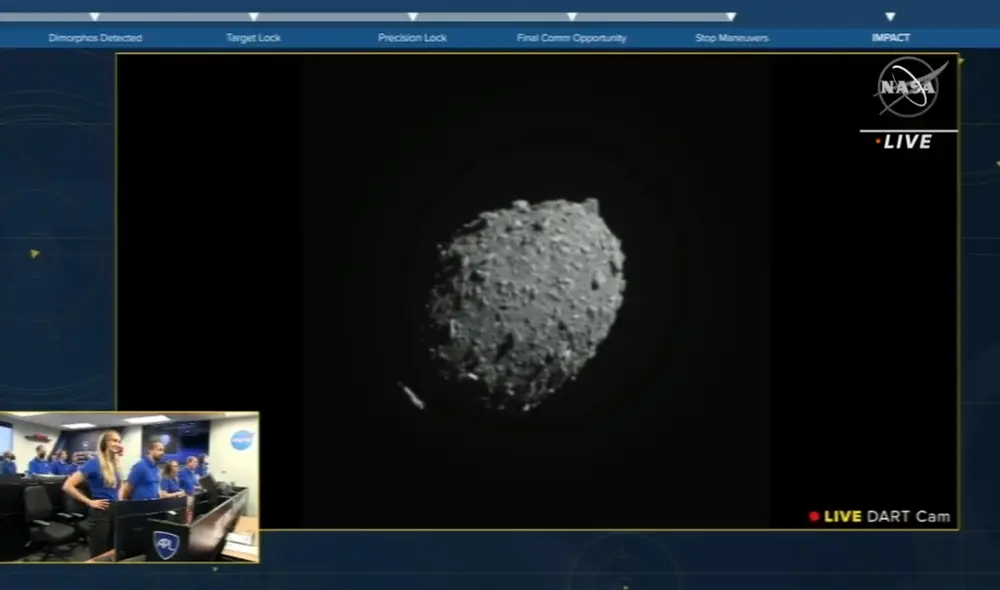The image size is (1000, 590).
Task: Expand the Dimorphos Detected milestone details
Action: click(x=95, y=37)
